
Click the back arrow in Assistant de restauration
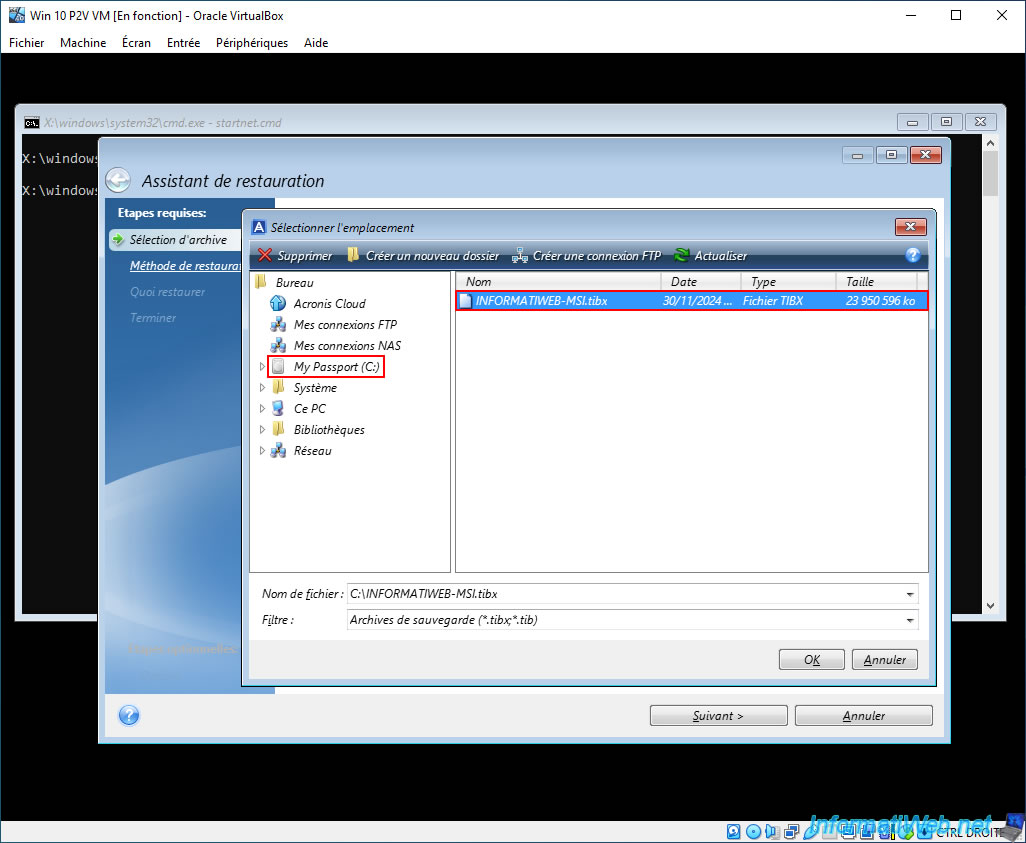(x=118, y=181)
